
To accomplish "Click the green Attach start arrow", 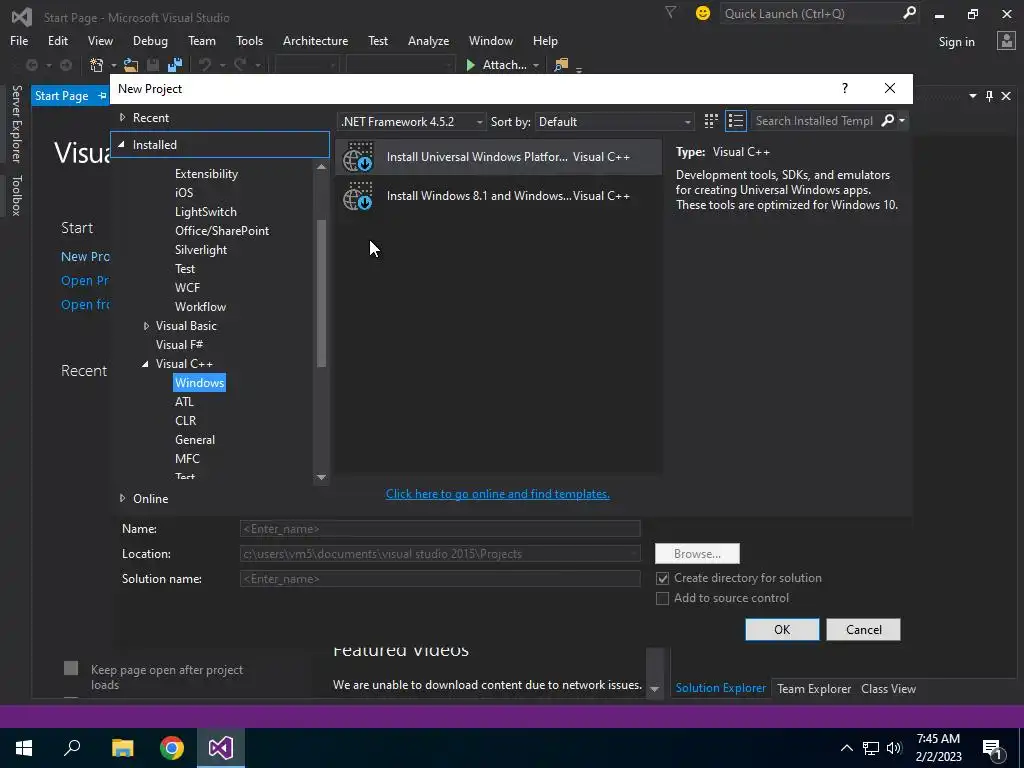I will 470,65.
